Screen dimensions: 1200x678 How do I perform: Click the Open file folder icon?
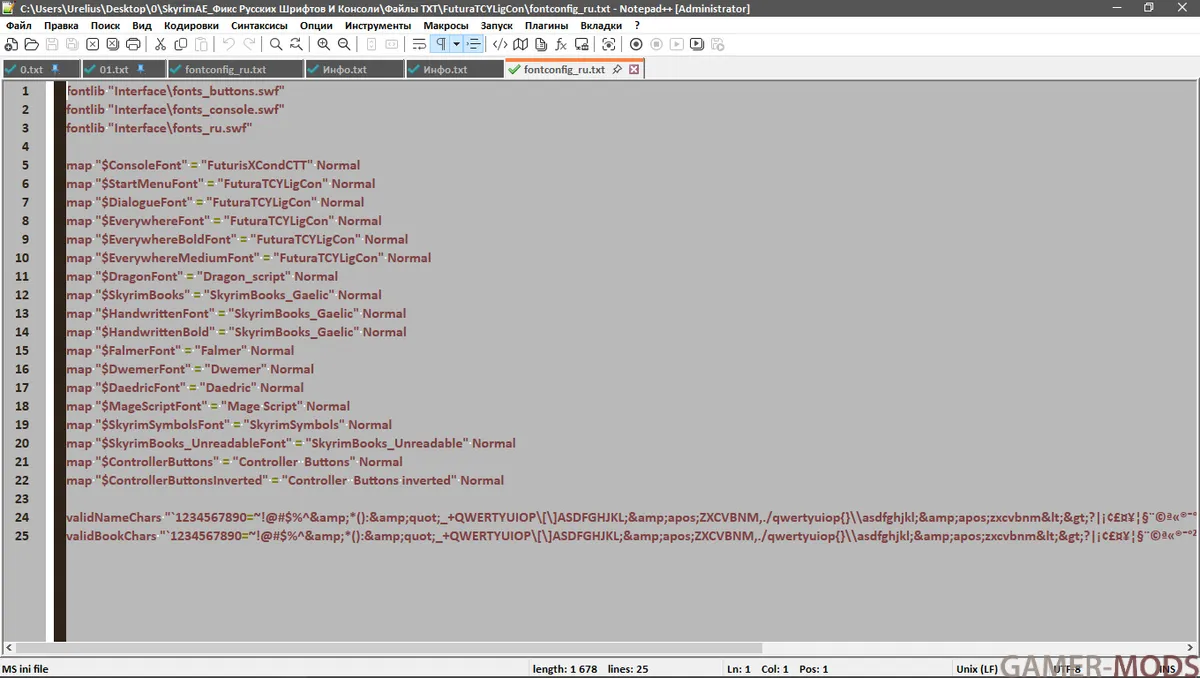tap(31, 44)
